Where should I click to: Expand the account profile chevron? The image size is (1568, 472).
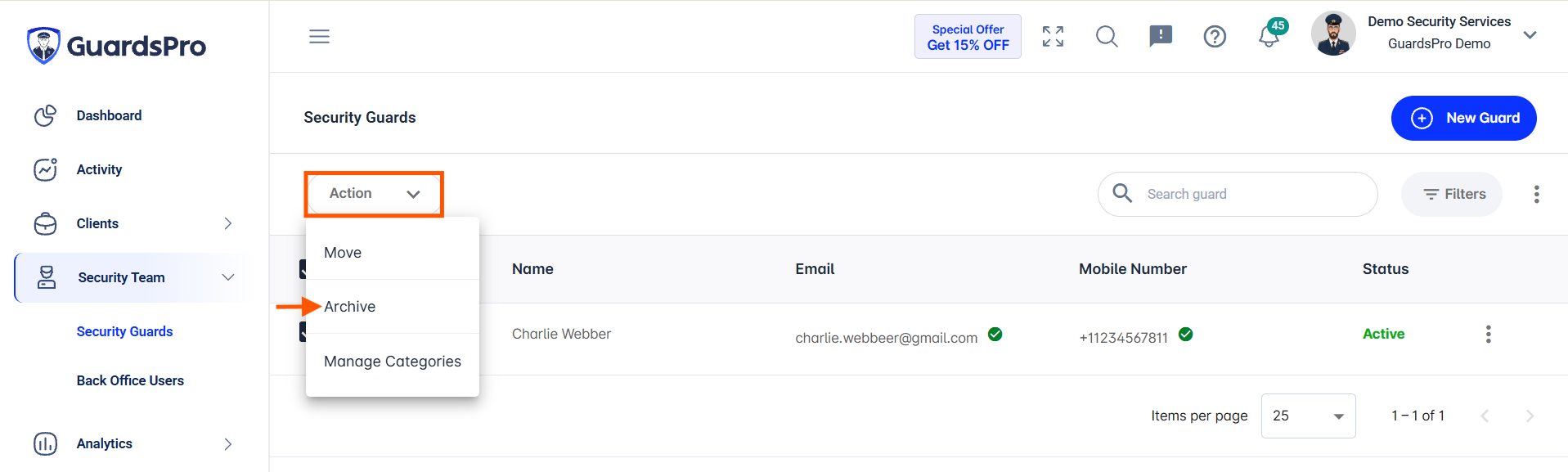[x=1530, y=35]
